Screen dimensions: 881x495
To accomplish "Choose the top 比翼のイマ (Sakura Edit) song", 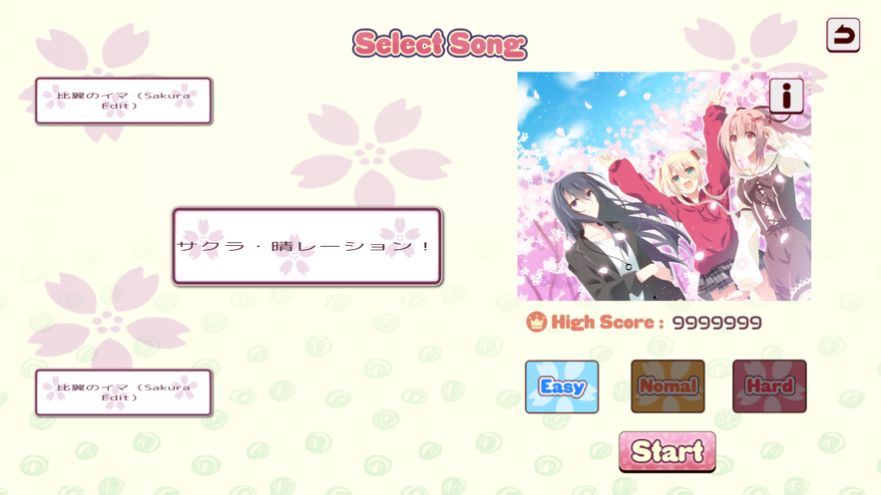I will click(124, 101).
